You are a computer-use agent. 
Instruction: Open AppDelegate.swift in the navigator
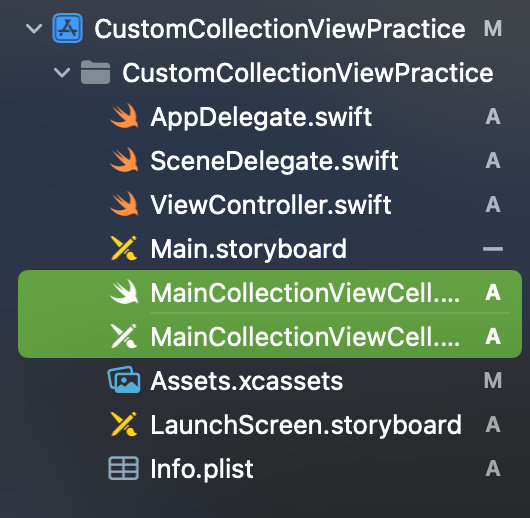(261, 117)
